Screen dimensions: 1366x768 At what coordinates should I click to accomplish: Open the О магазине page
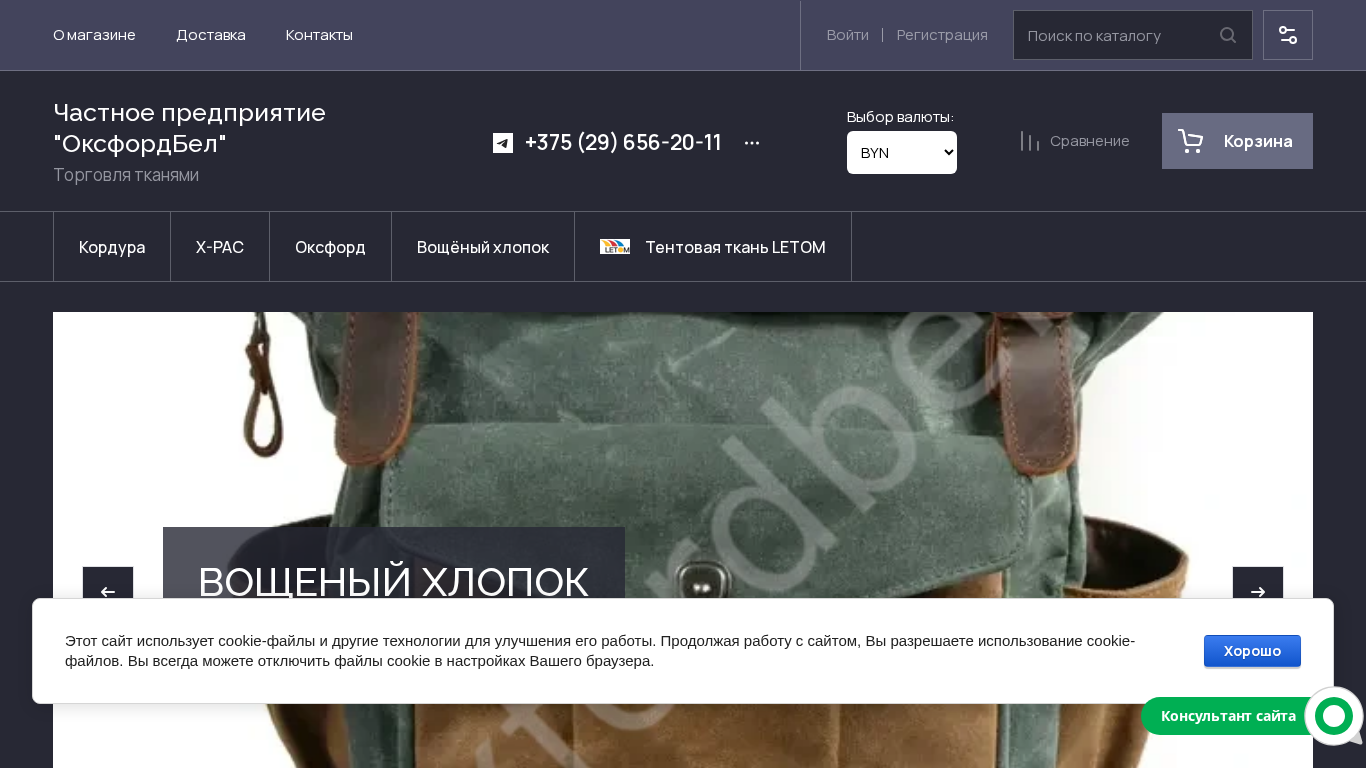tap(94, 35)
